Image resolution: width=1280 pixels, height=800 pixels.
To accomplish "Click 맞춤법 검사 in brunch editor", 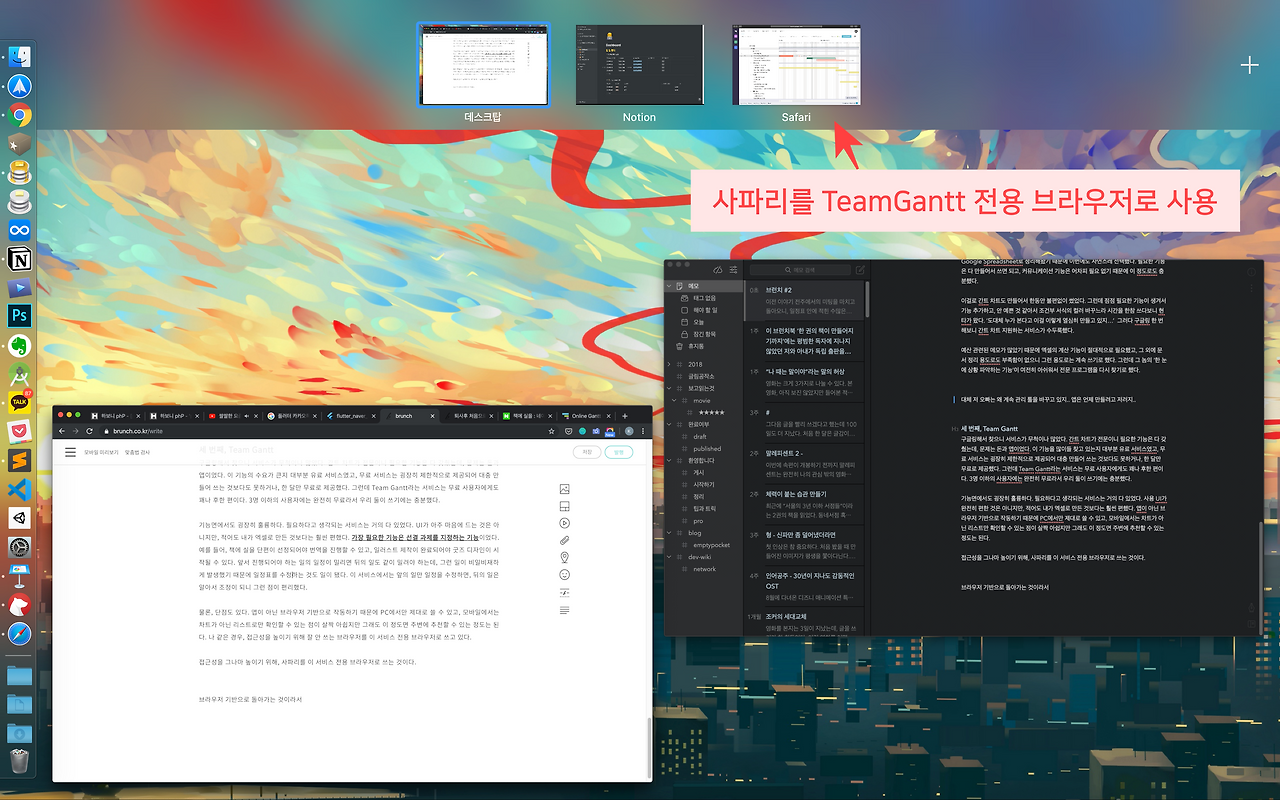I will pos(138,452).
